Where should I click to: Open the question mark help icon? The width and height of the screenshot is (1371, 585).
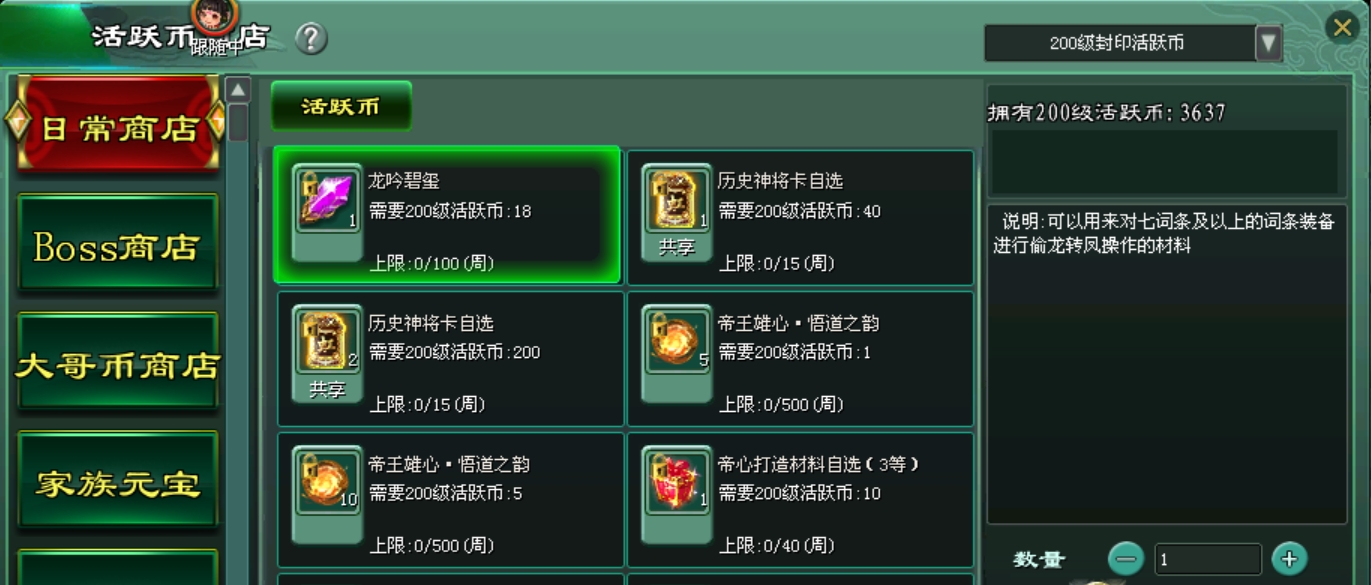click(312, 39)
